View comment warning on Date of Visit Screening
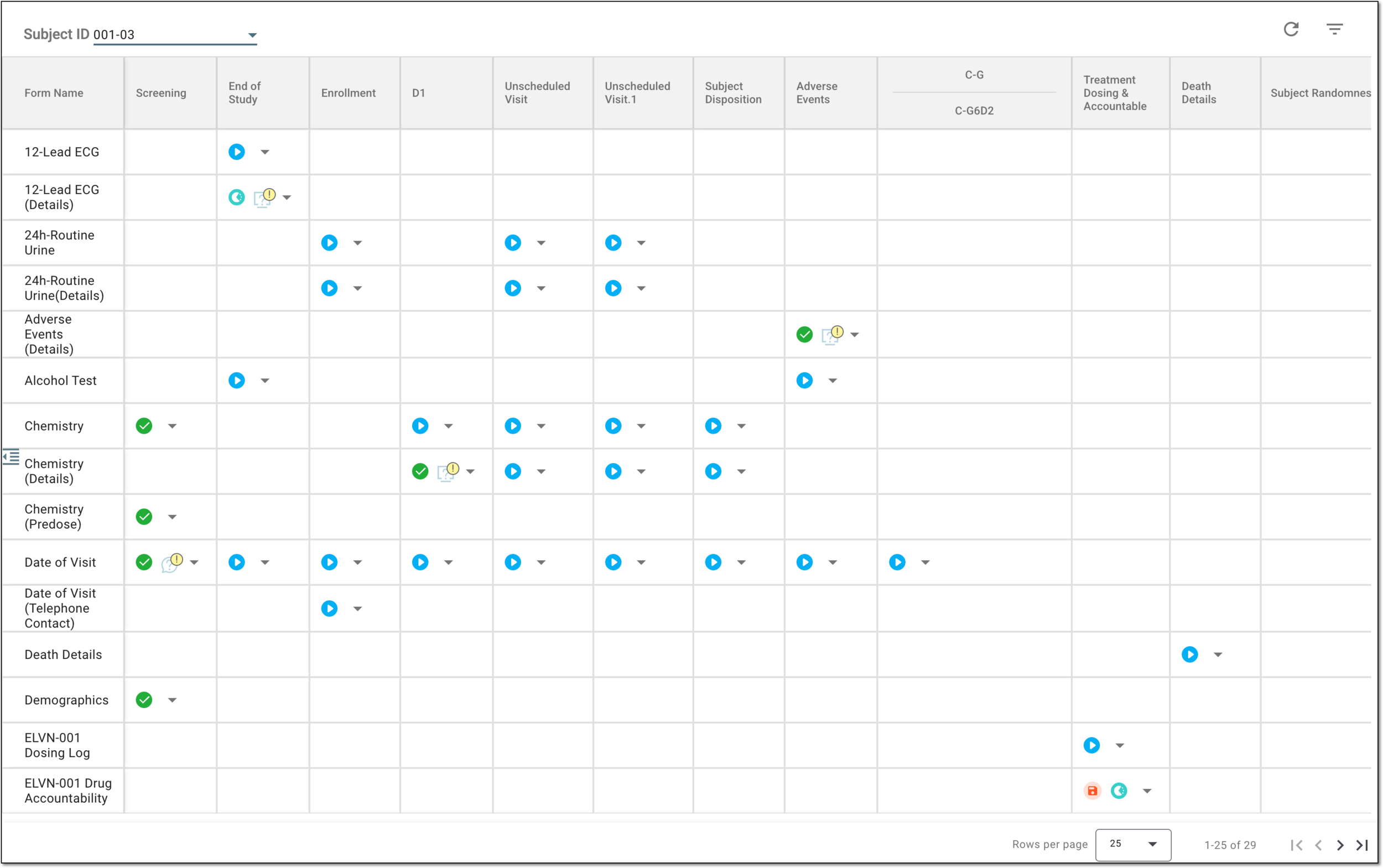The height and width of the screenshot is (868, 1383). point(171,563)
